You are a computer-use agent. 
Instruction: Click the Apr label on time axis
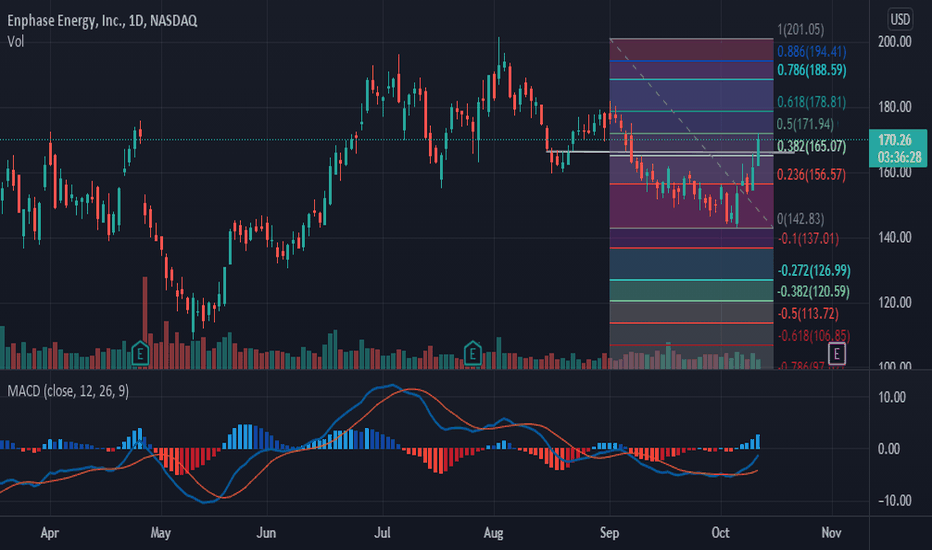coord(50,533)
